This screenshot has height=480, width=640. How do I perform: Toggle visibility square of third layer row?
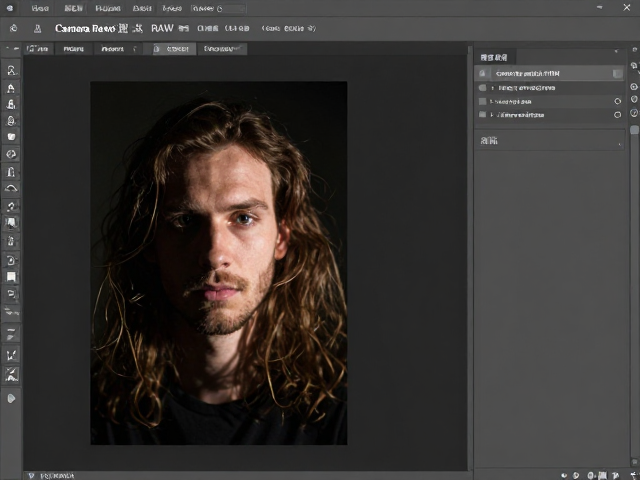(482, 101)
